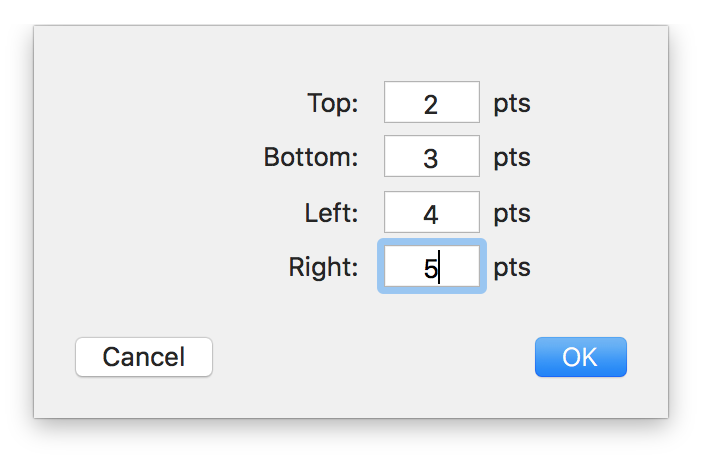Click the pts unit beside Left field

[x=511, y=213]
